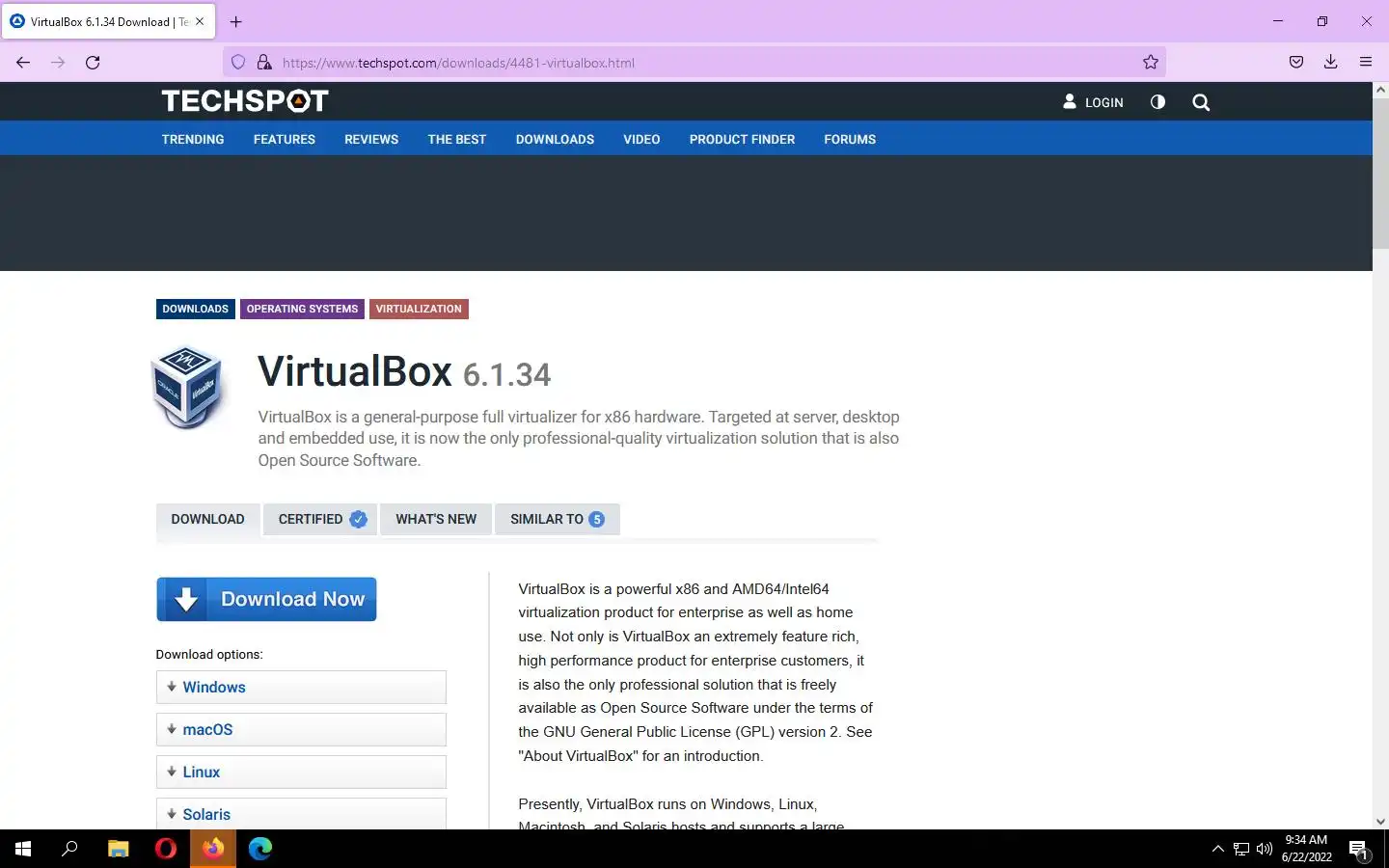Image resolution: width=1389 pixels, height=868 pixels.
Task: Click the taskbar search icon
Action: pyautogui.click(x=69, y=849)
